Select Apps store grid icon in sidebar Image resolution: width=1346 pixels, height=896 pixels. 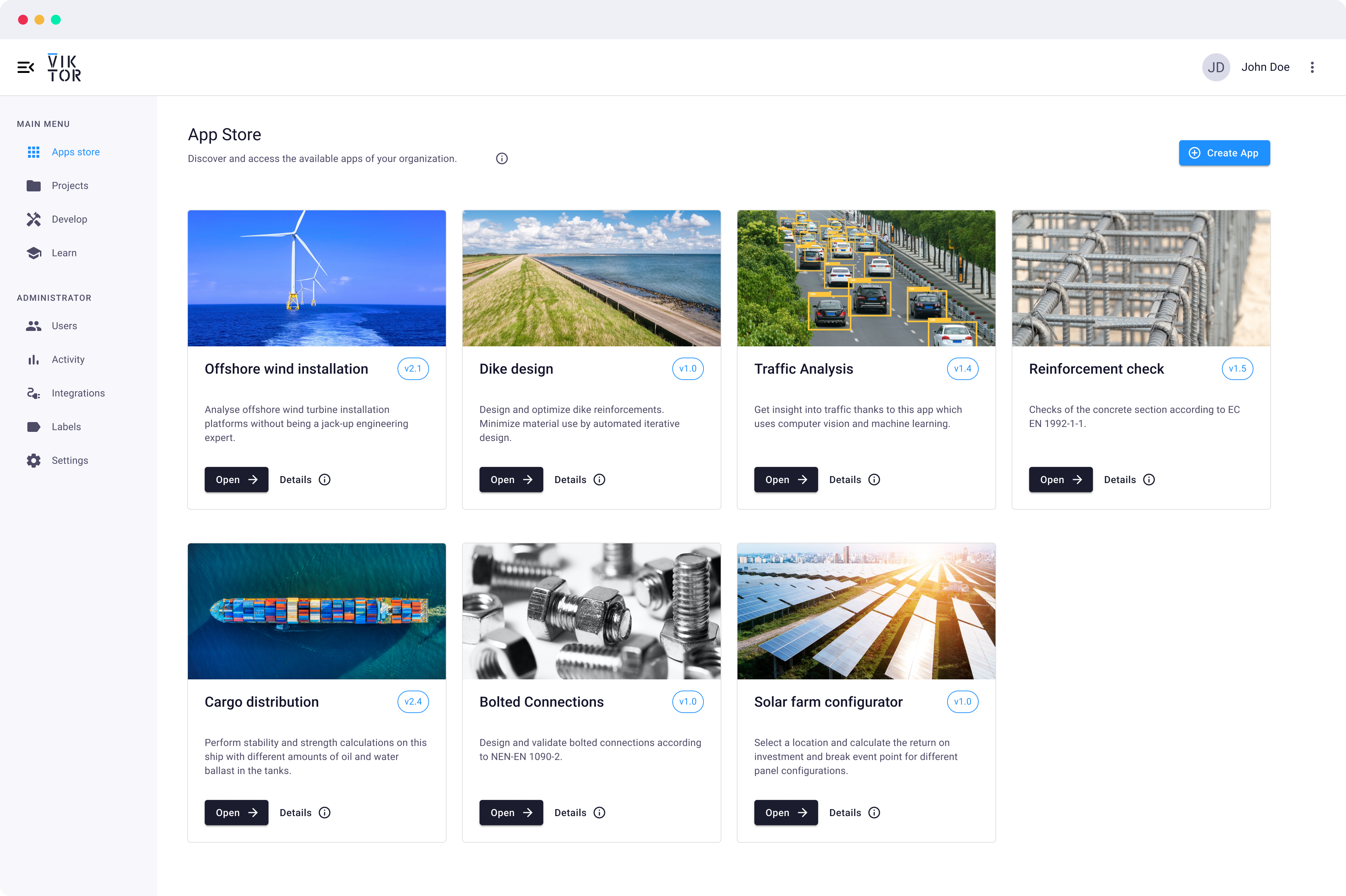(34, 152)
